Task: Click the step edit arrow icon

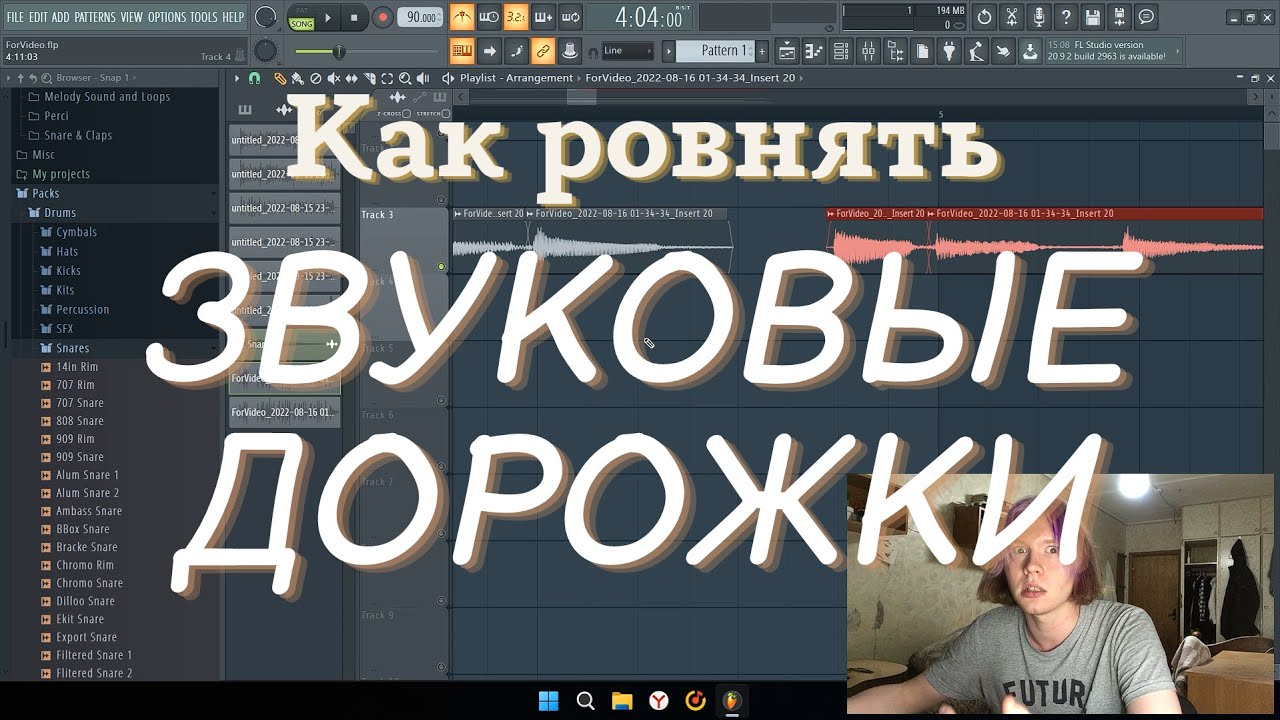Action: pyautogui.click(x=490, y=50)
